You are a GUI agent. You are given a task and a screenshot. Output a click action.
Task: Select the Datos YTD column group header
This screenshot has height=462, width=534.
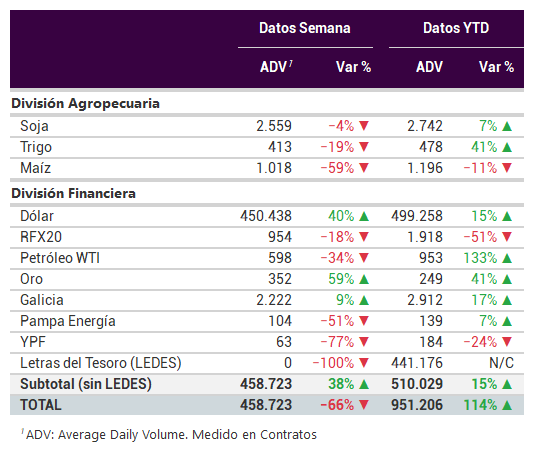(x=456, y=28)
